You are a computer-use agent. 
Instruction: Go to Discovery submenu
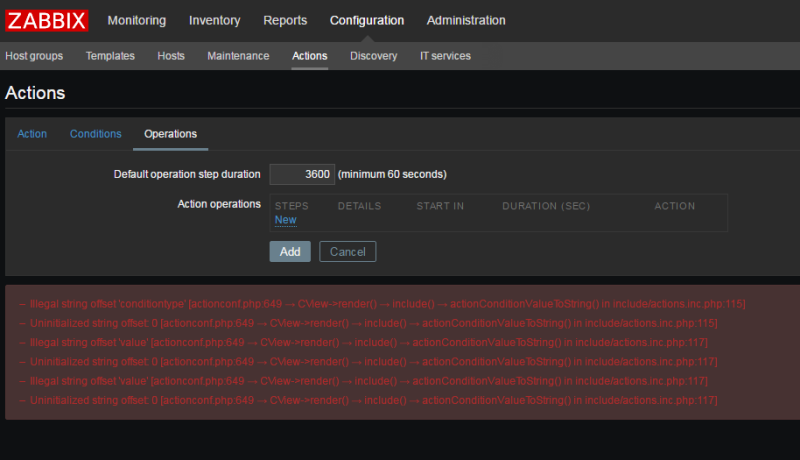click(373, 56)
